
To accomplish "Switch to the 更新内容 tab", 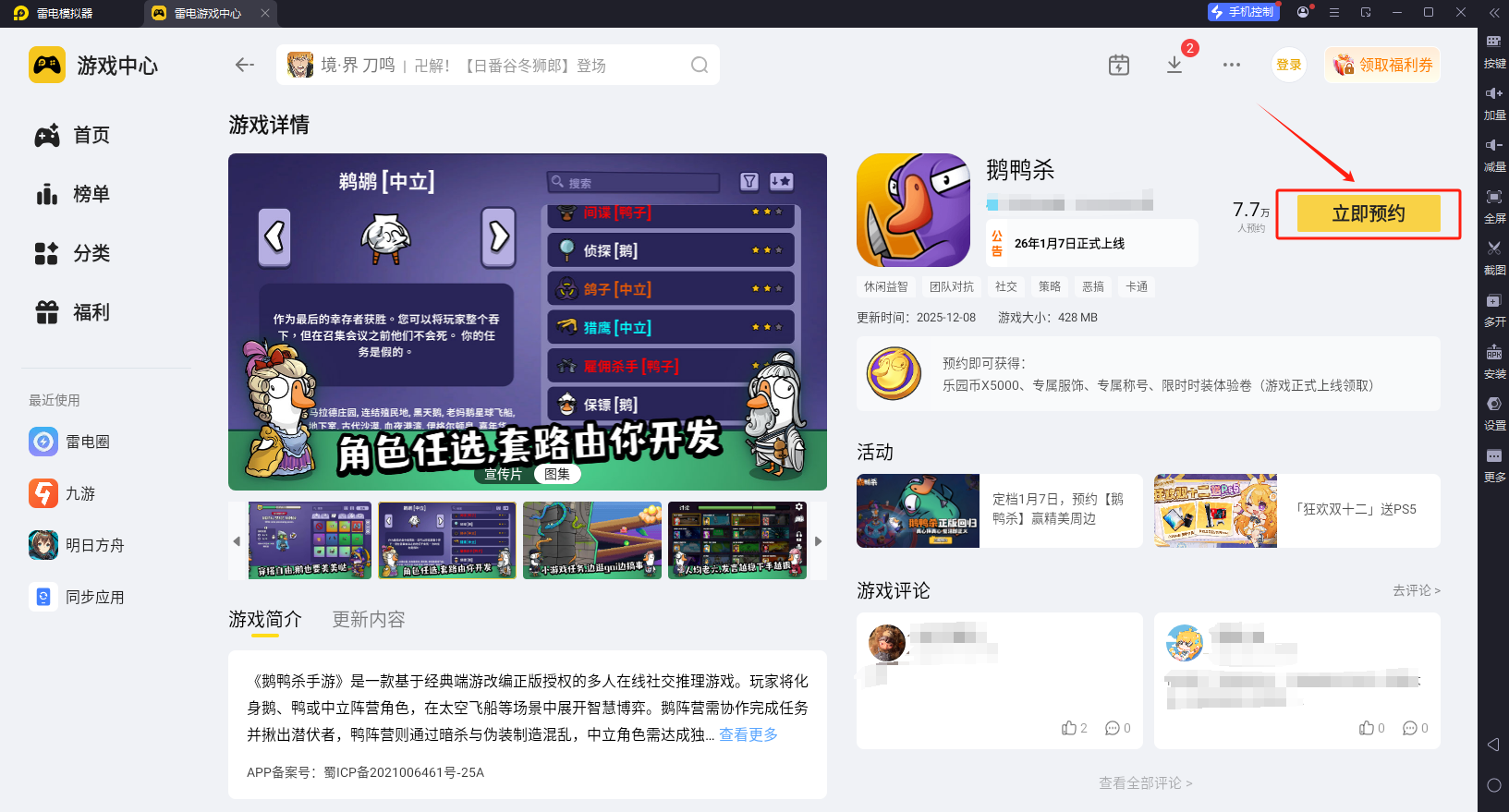I will [369, 619].
